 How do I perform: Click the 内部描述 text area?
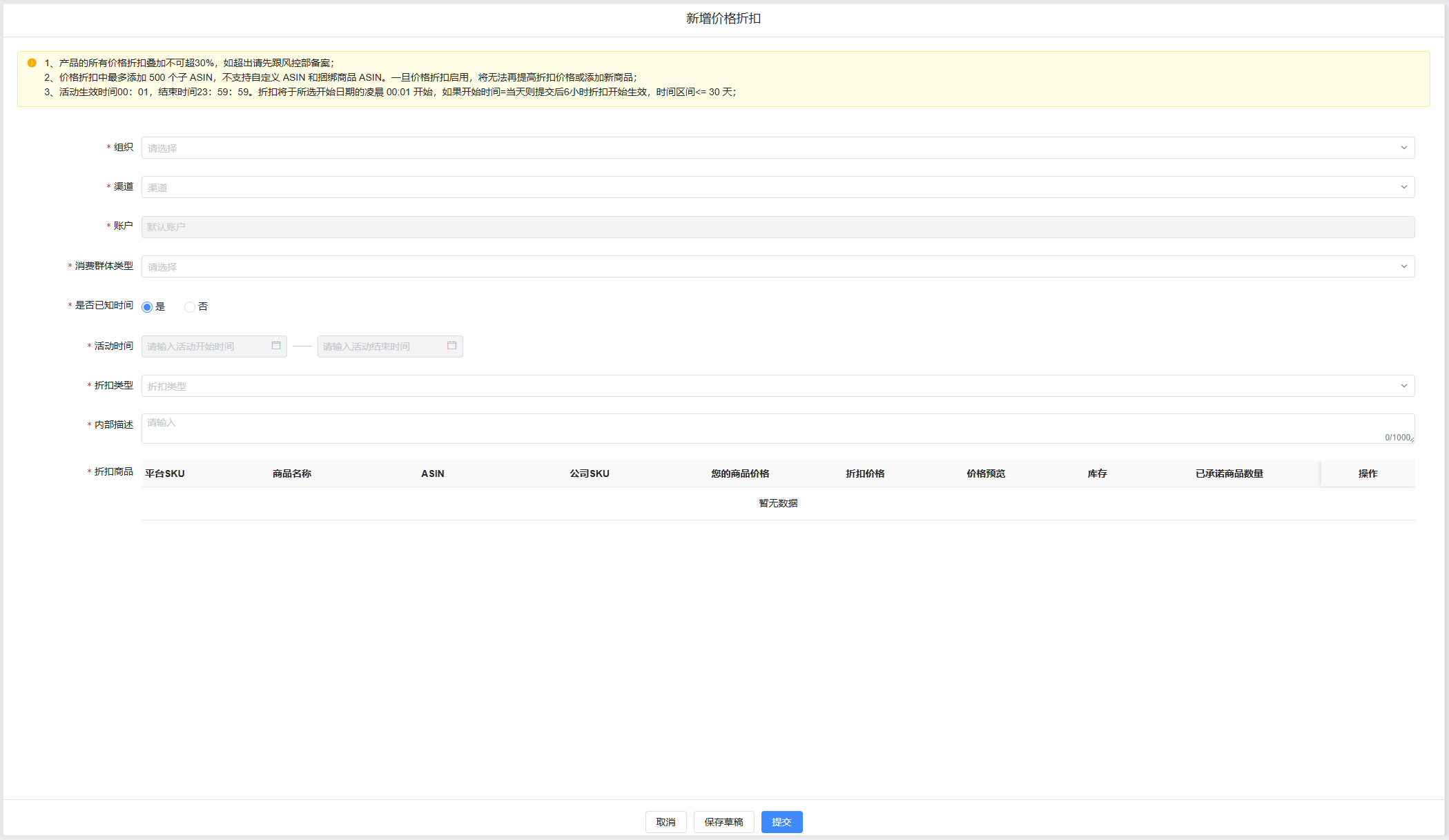[x=777, y=429]
